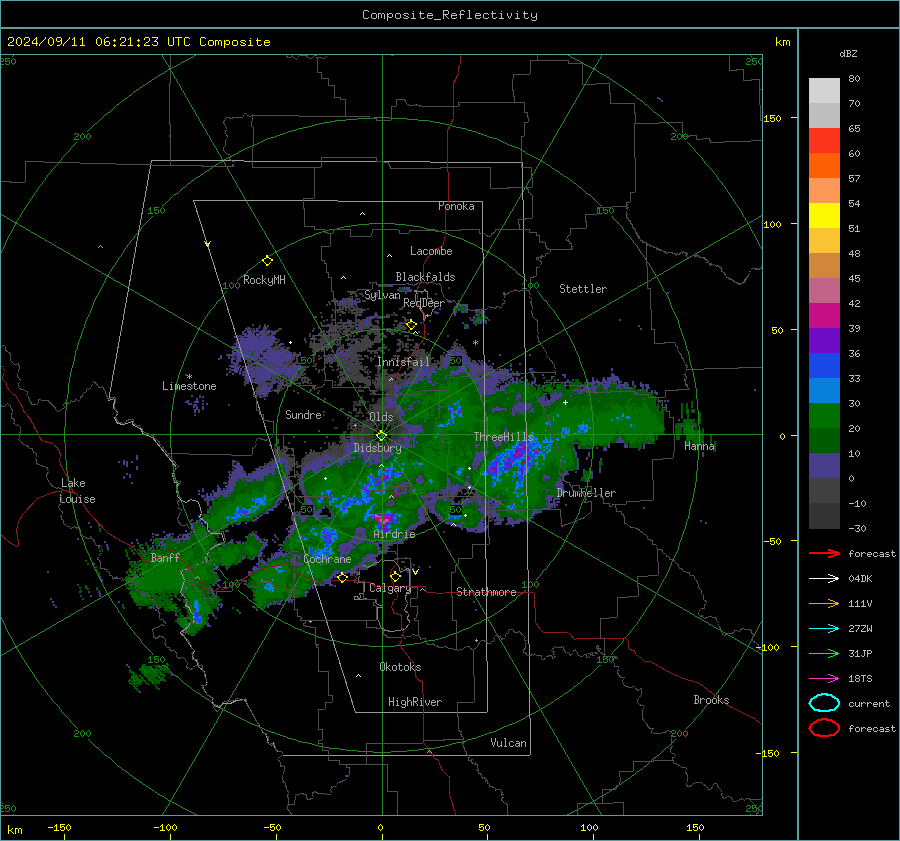Click the Blackfalds label
The height and width of the screenshot is (841, 900).
(425, 277)
